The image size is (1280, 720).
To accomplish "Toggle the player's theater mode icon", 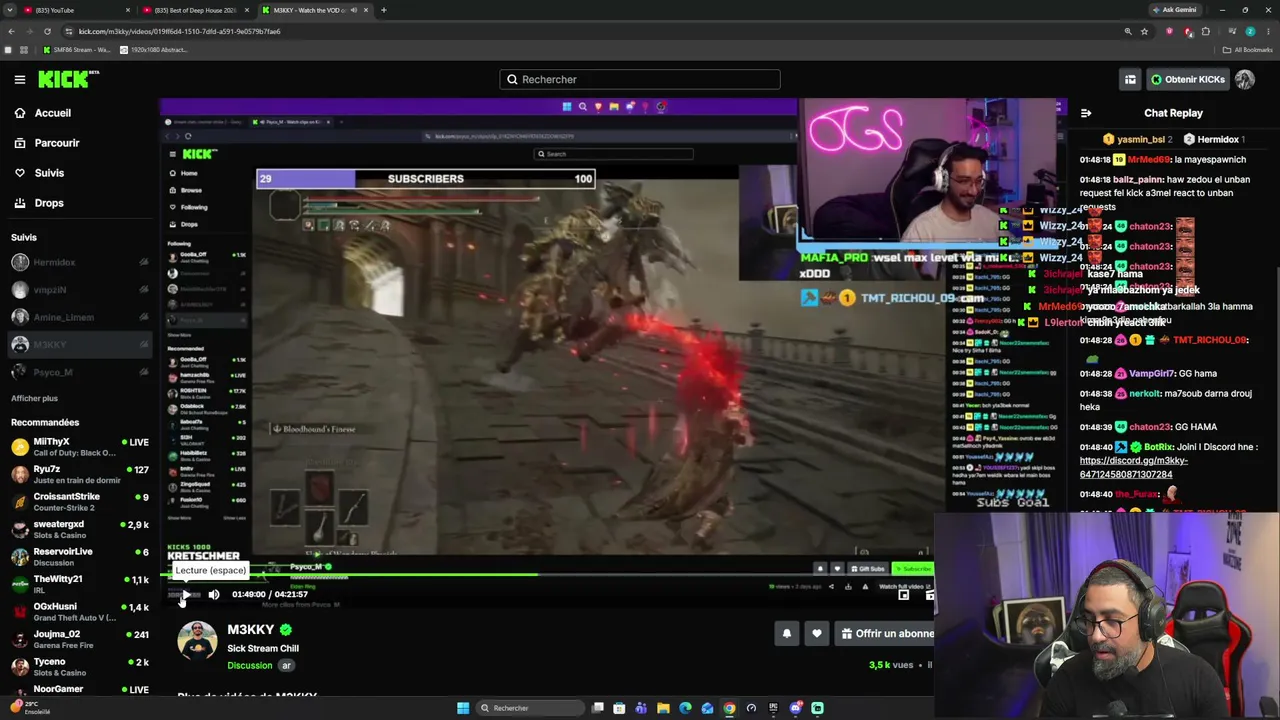I will [903, 595].
